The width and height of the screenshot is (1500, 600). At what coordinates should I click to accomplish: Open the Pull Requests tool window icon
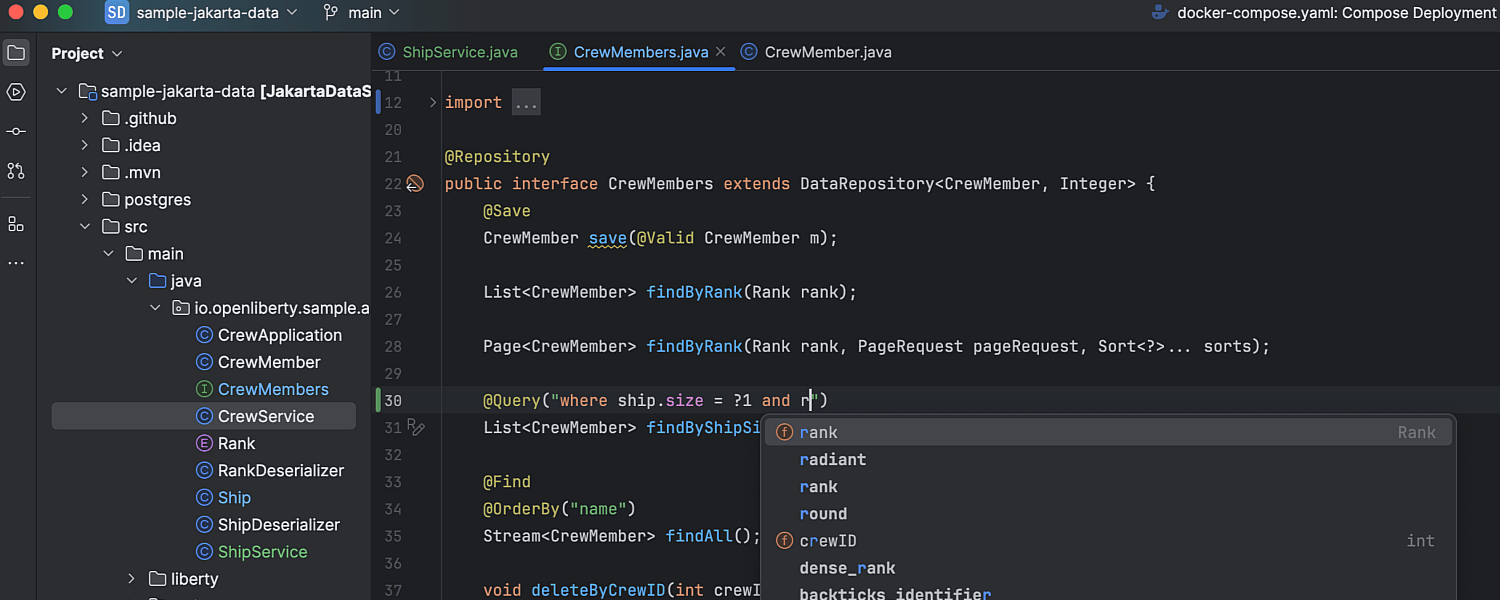[16, 171]
